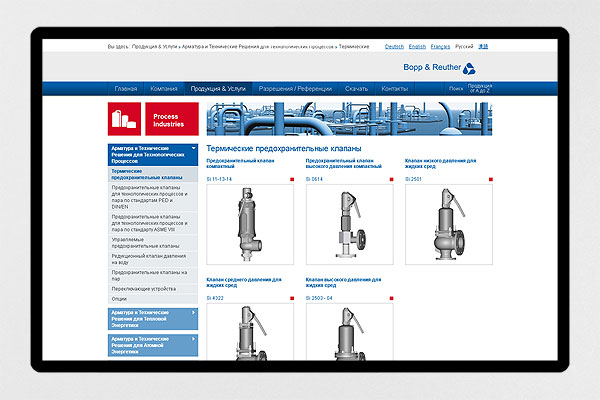Select Опции in the sidebar menu
The height and width of the screenshot is (400, 600).
click(120, 298)
